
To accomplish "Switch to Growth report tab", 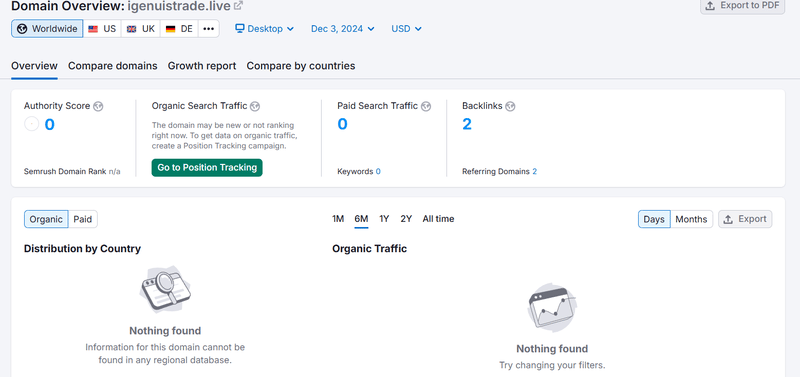I will 202,66.
